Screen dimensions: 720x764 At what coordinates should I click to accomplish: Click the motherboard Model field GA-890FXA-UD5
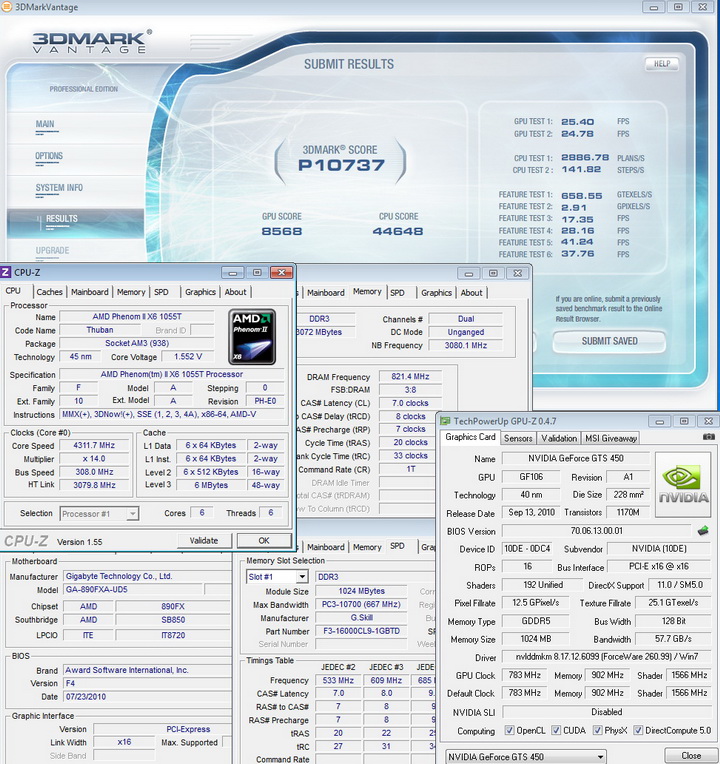point(133,590)
